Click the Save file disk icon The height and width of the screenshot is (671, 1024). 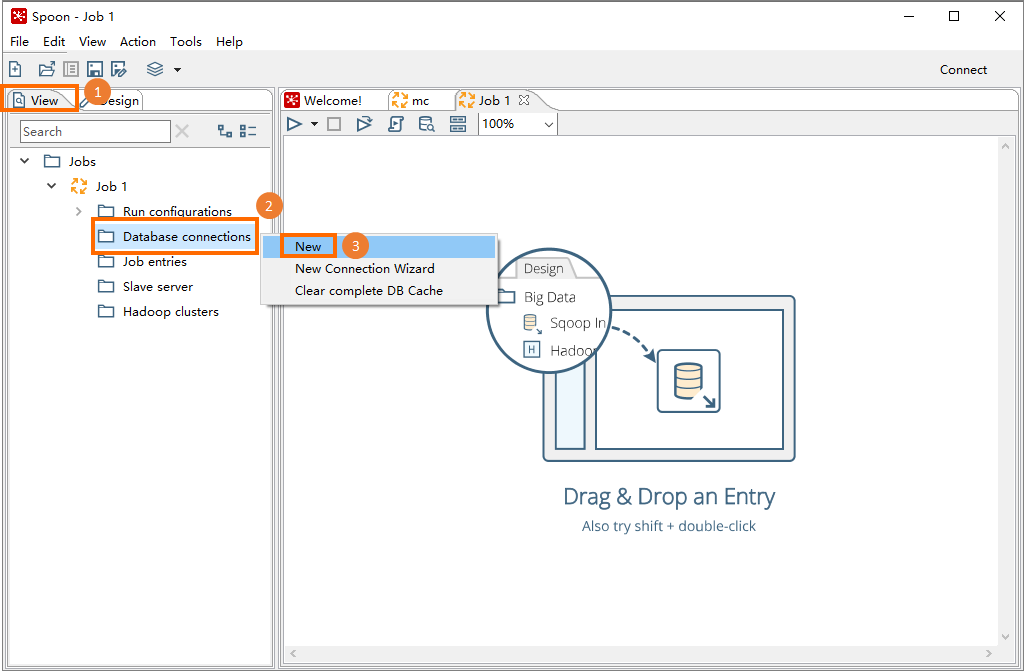click(x=95, y=69)
